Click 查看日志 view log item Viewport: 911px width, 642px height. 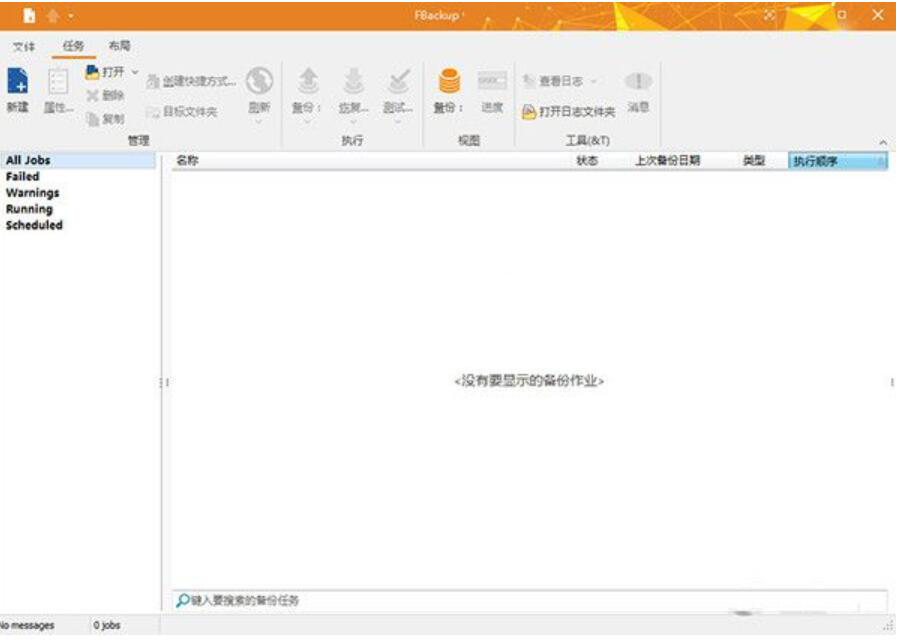(553, 81)
